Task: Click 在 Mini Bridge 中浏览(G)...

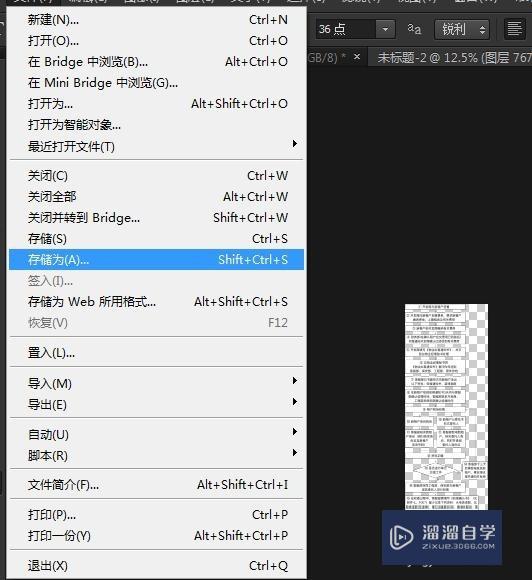Action: [x=156, y=83]
